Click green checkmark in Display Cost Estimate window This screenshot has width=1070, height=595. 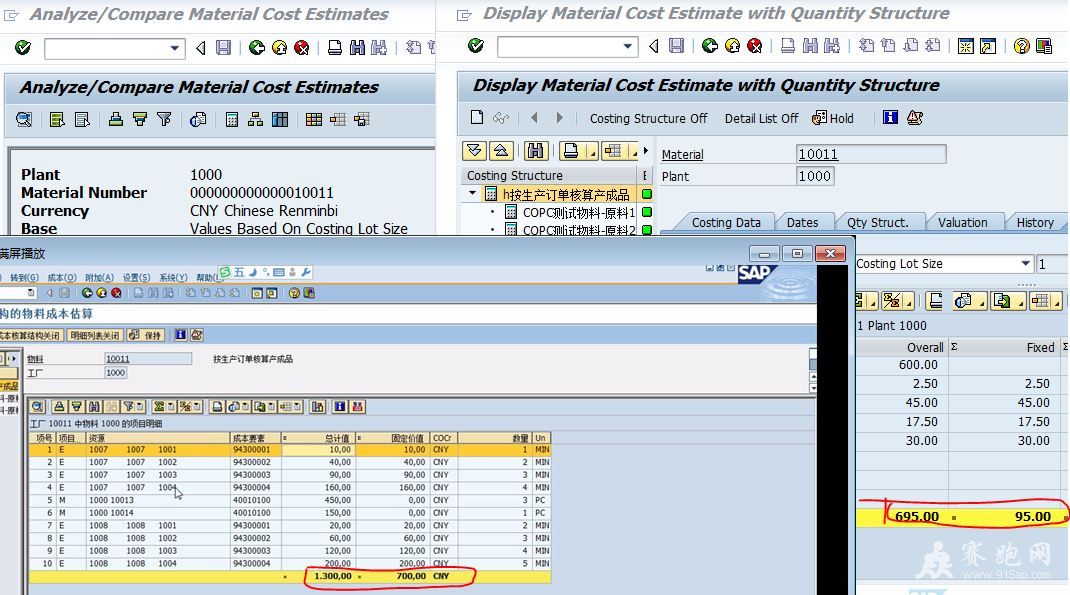[x=476, y=46]
